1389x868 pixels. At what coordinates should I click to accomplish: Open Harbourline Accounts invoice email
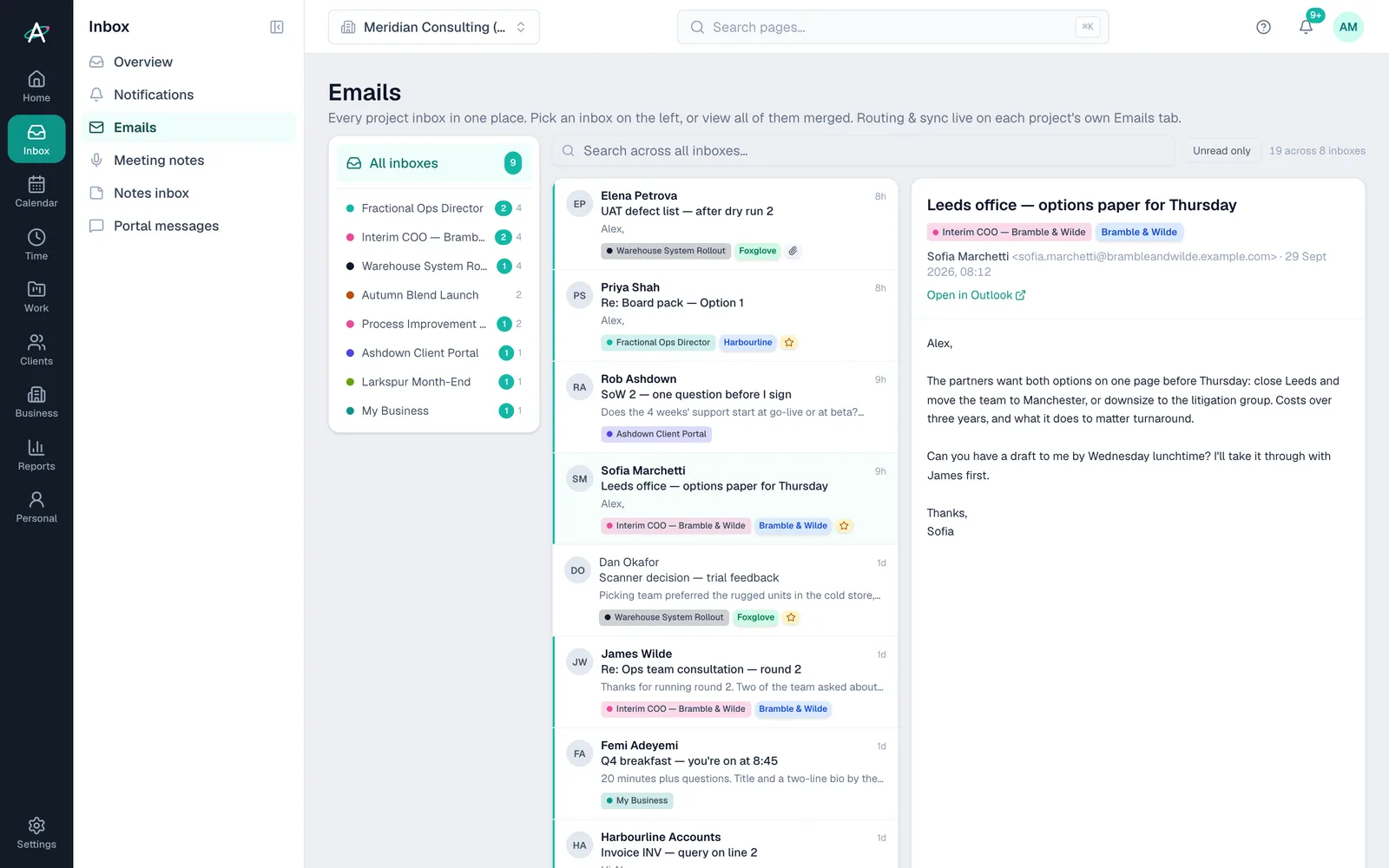coord(726,845)
